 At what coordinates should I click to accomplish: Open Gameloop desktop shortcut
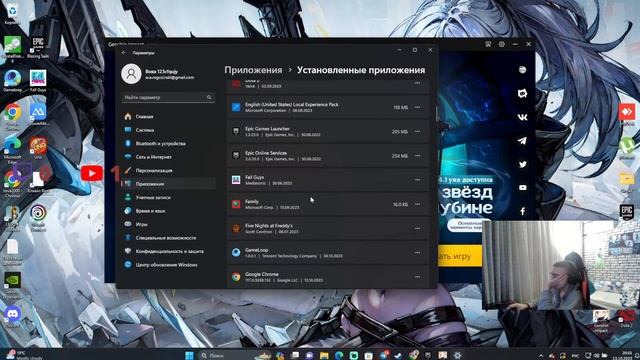pyautogui.click(x=12, y=81)
